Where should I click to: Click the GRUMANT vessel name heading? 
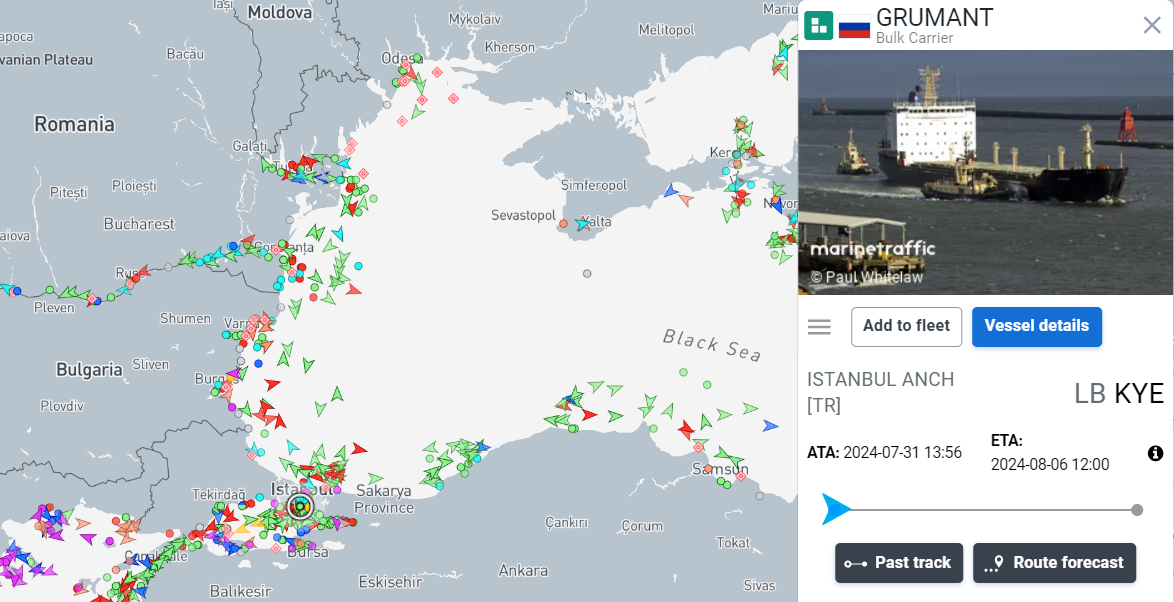click(934, 17)
